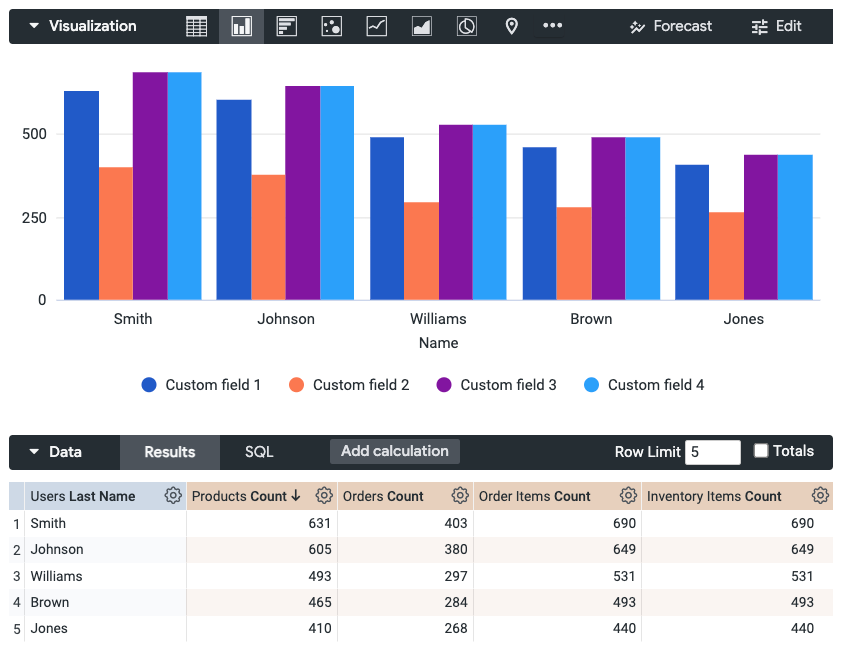Screen dimensions: 856x652
Task: Click the 380 Orders Count value
Action: [x=456, y=549]
